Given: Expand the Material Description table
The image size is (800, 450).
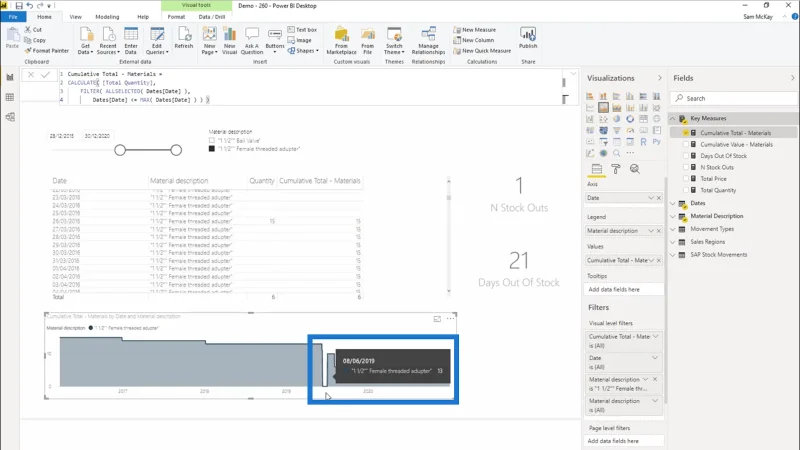Looking at the screenshot, I should click(673, 216).
